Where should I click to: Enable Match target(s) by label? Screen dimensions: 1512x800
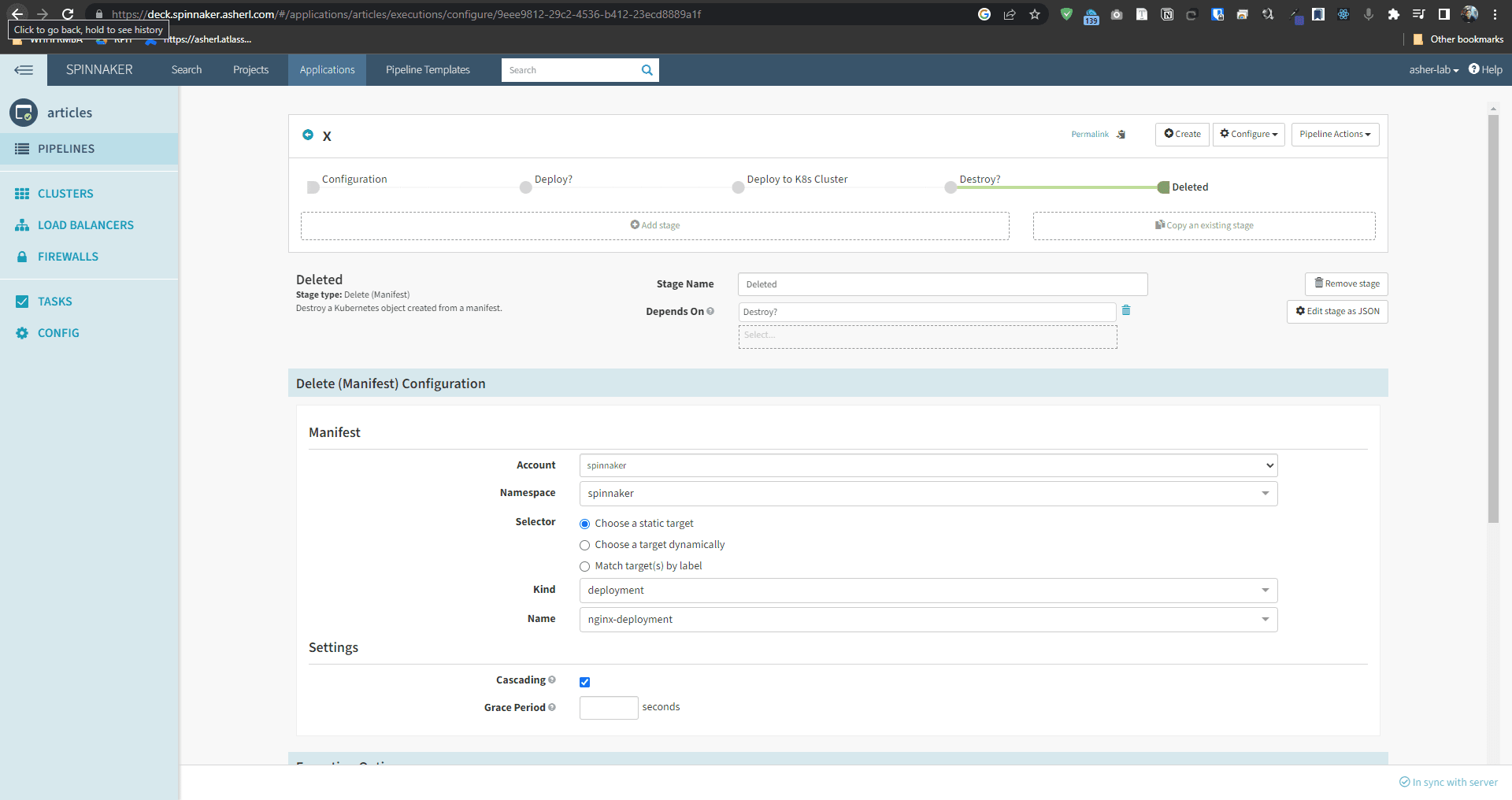[584, 566]
